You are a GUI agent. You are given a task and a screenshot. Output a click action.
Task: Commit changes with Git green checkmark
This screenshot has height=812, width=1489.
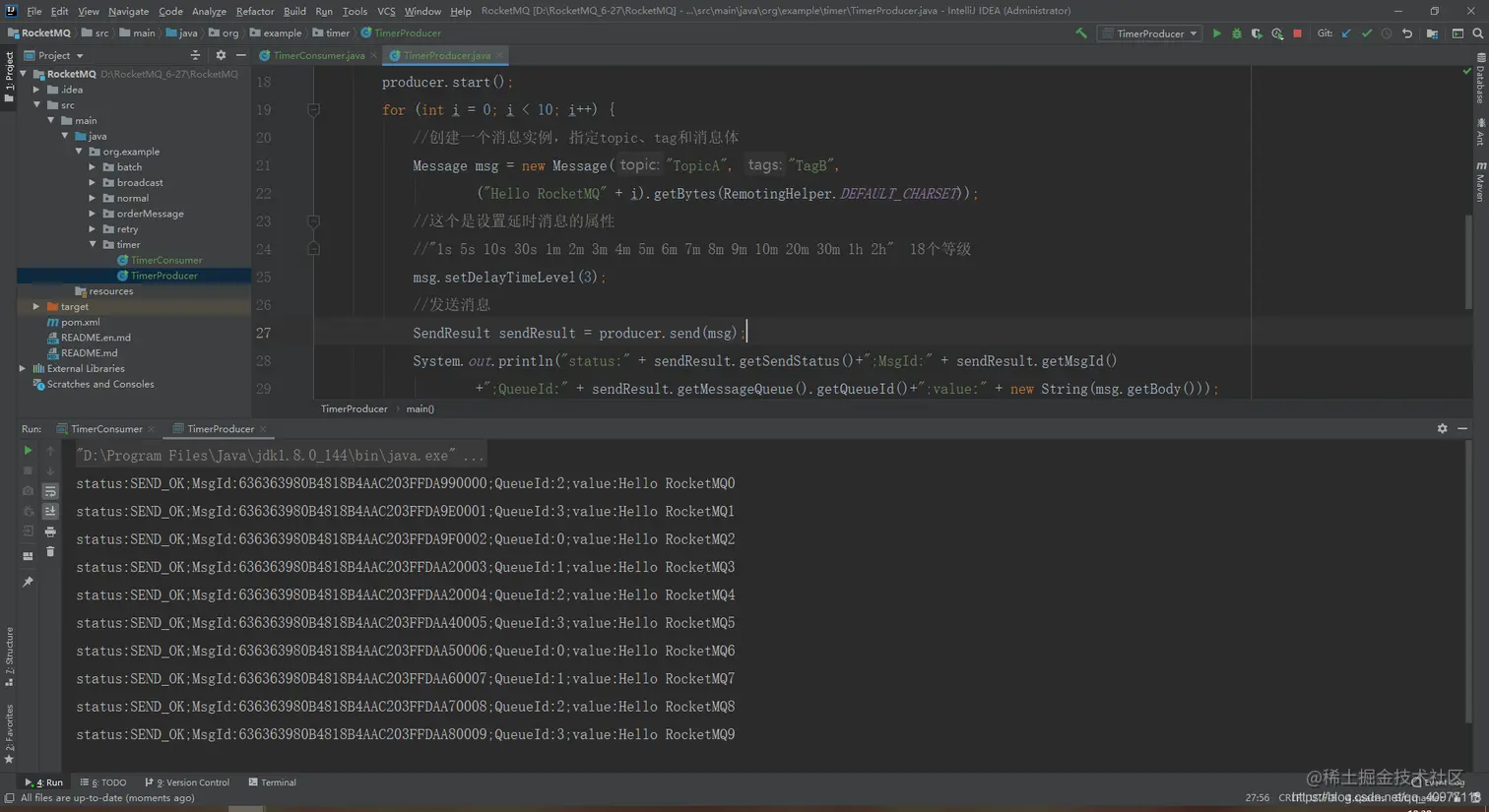[x=1367, y=33]
